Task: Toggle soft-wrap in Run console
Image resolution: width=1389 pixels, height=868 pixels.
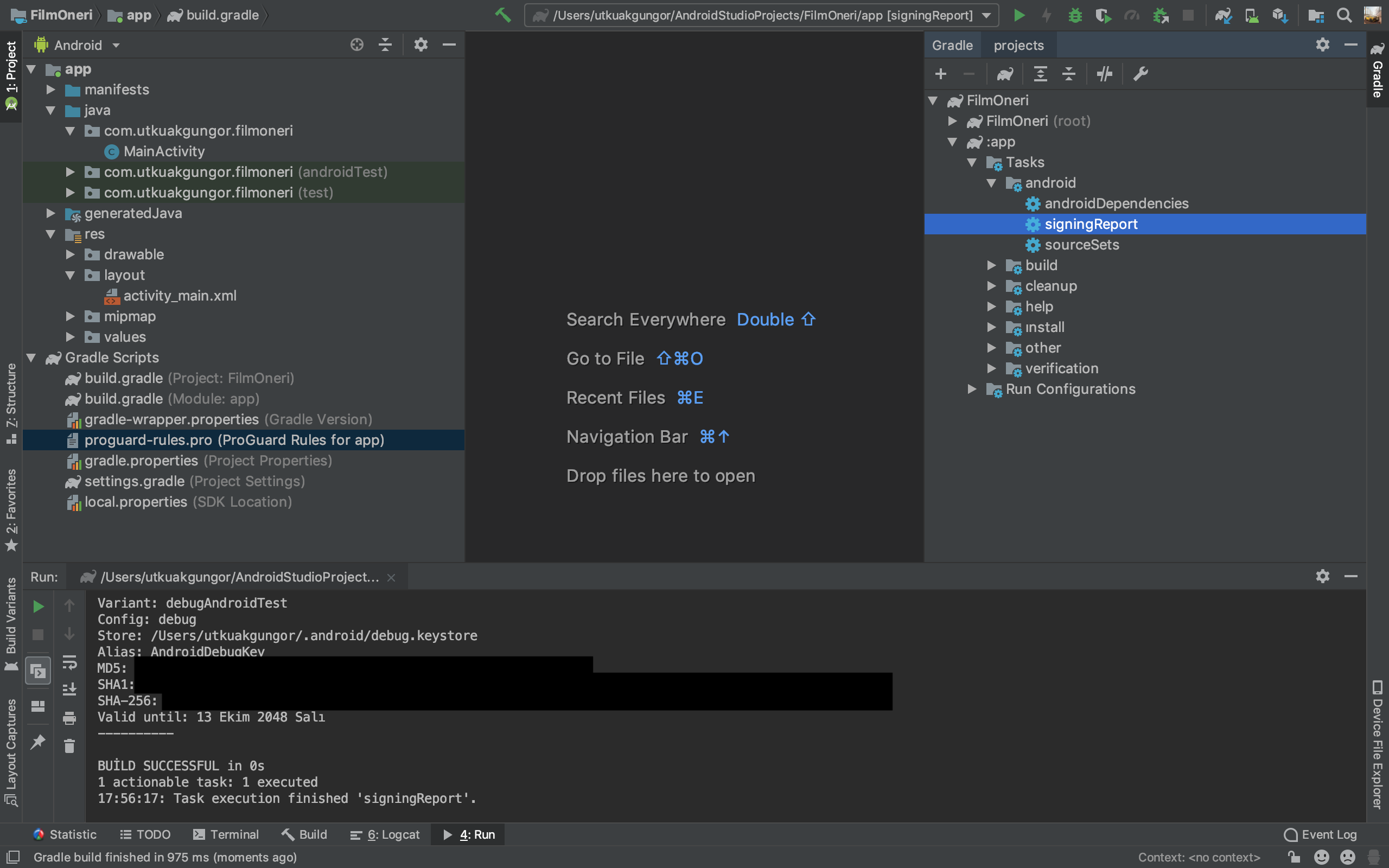Action: pyautogui.click(x=69, y=662)
